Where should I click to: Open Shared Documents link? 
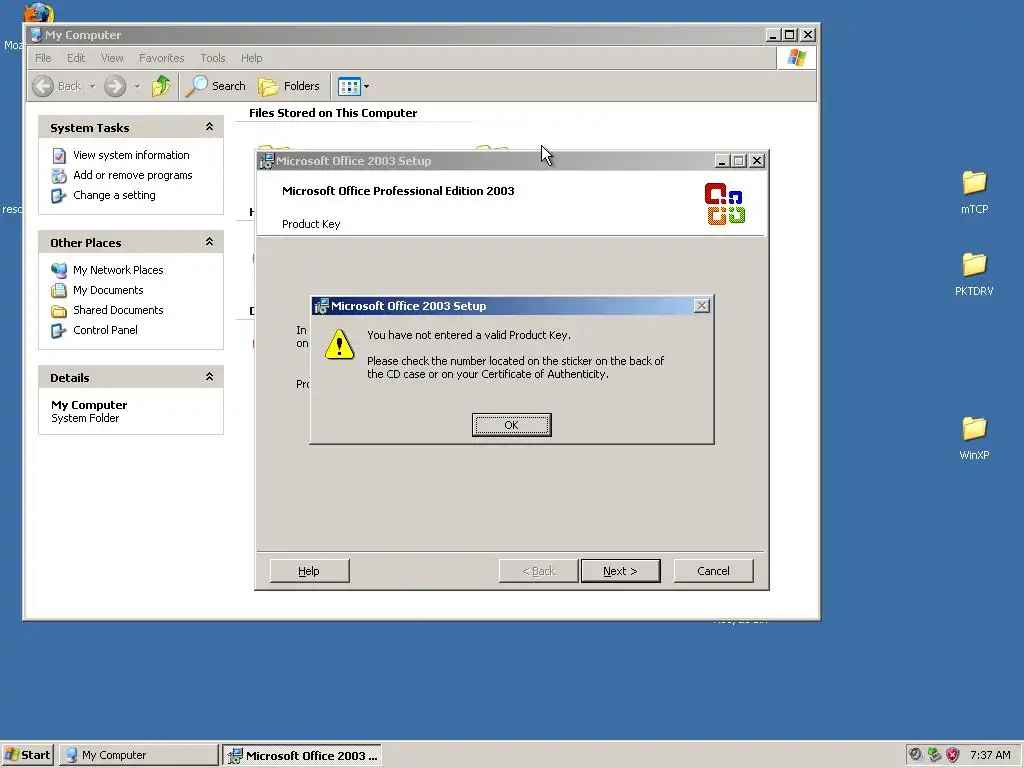click(118, 310)
